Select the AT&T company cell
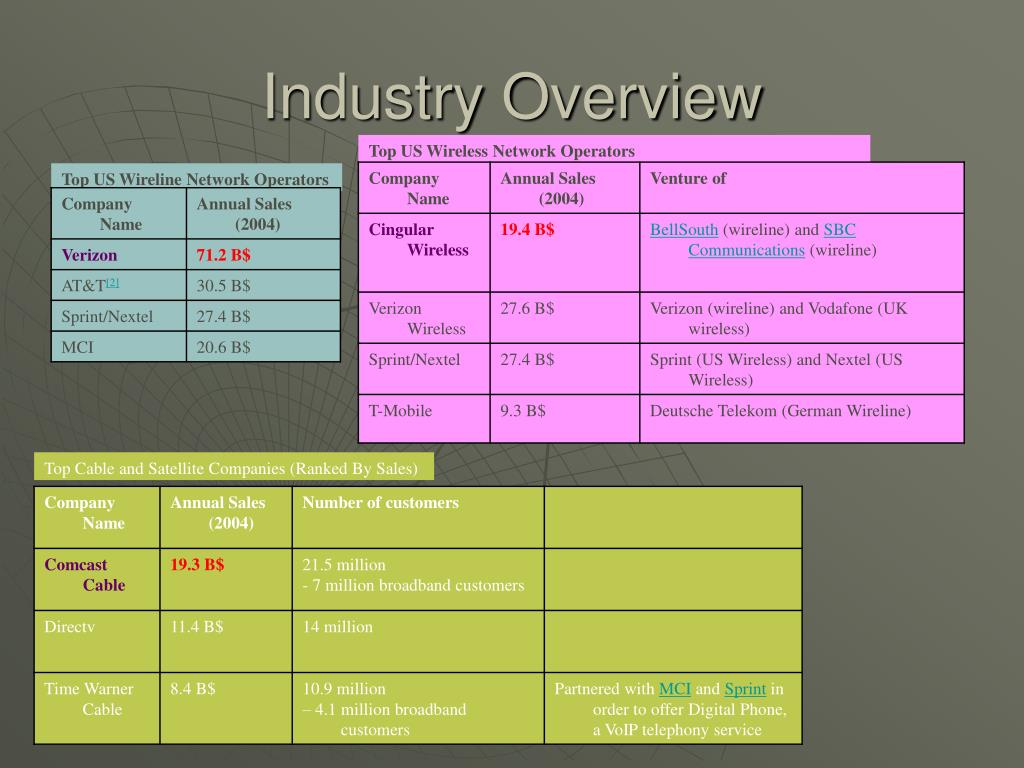This screenshot has height=768, width=1024. pos(120,285)
